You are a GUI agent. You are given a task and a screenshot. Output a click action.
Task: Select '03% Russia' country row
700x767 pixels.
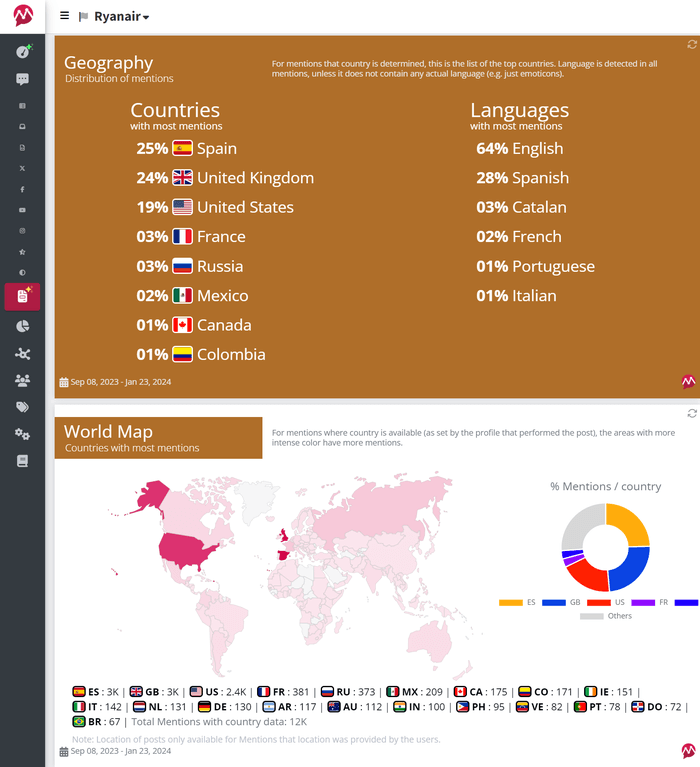190,267
